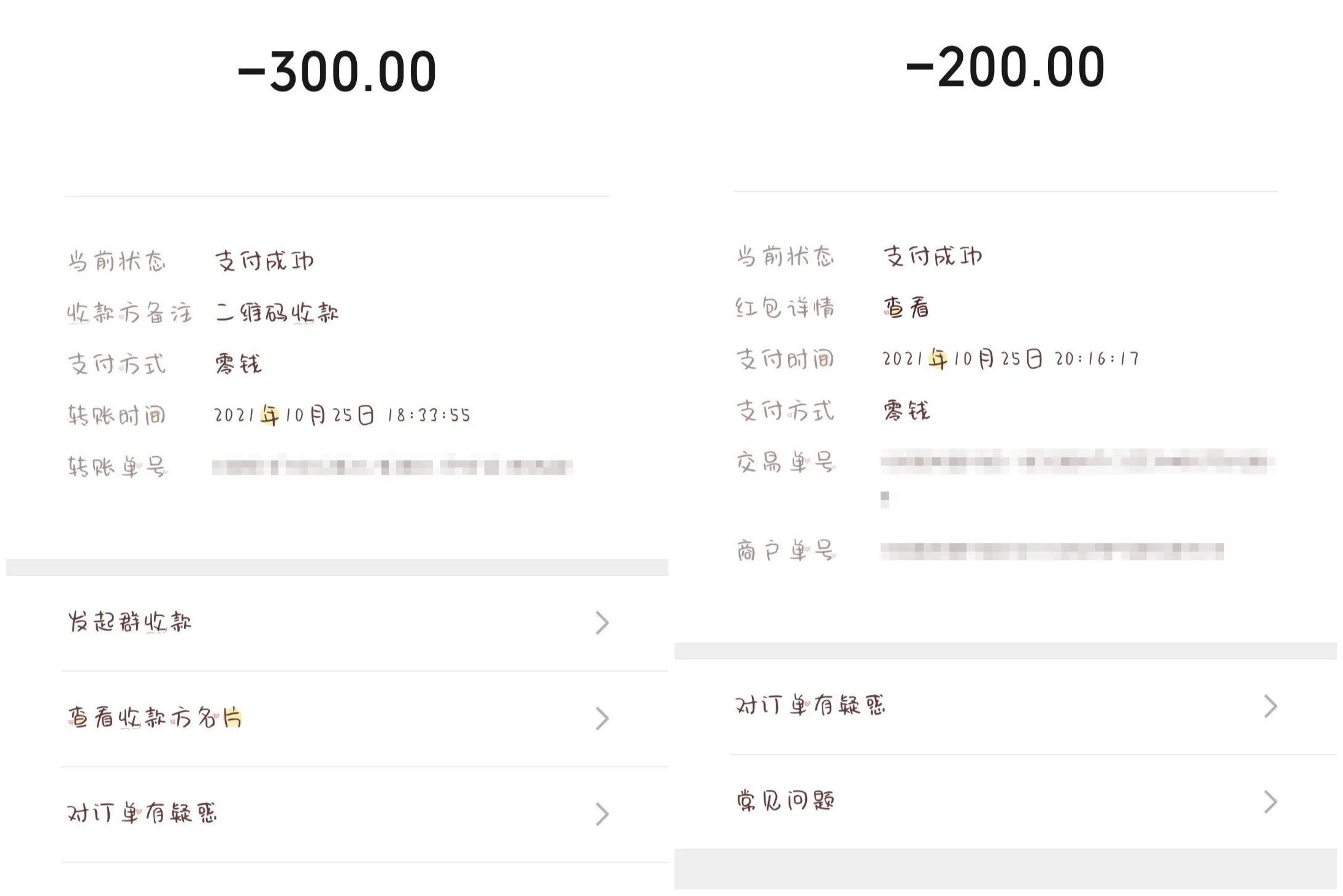
Task: Tap the arrow beside 查看收款方名片
Action: tap(602, 718)
